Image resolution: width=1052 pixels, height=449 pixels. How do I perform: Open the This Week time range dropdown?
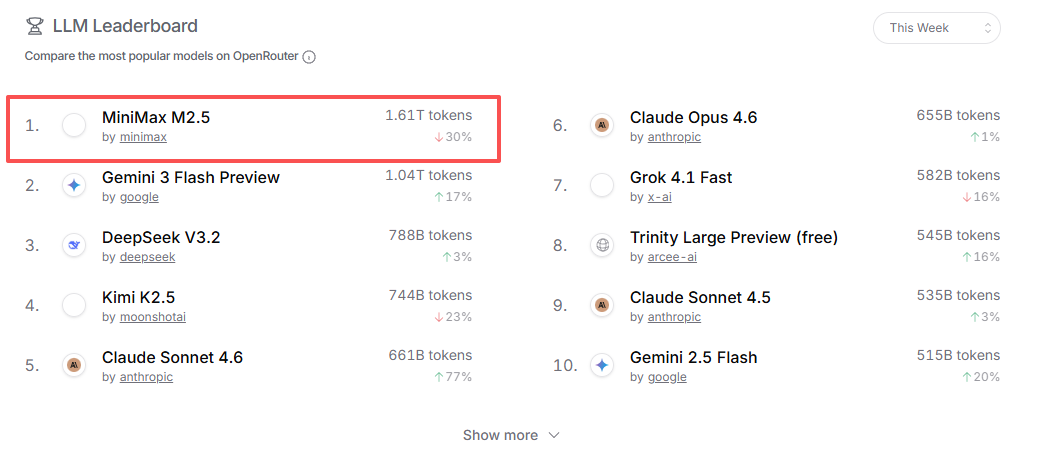click(x=936, y=28)
